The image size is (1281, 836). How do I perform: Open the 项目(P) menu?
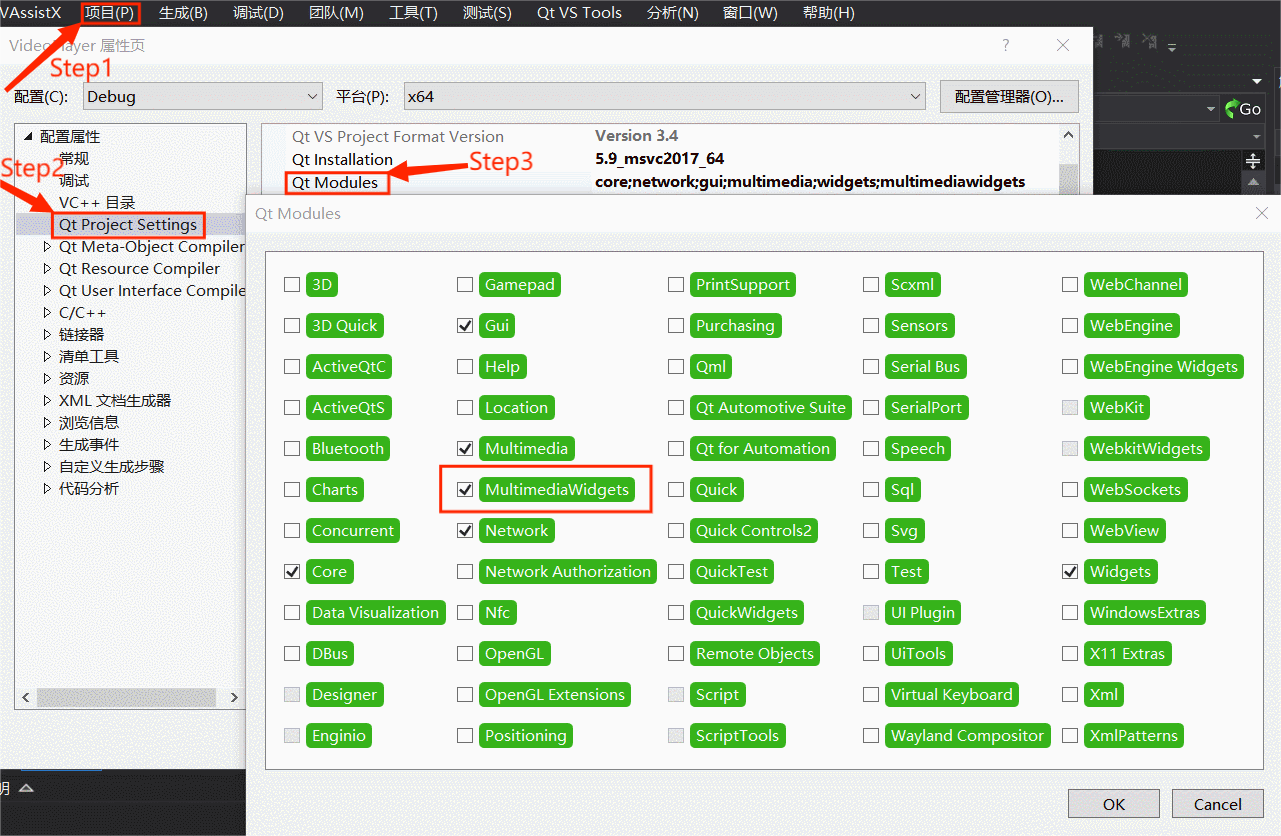(110, 13)
